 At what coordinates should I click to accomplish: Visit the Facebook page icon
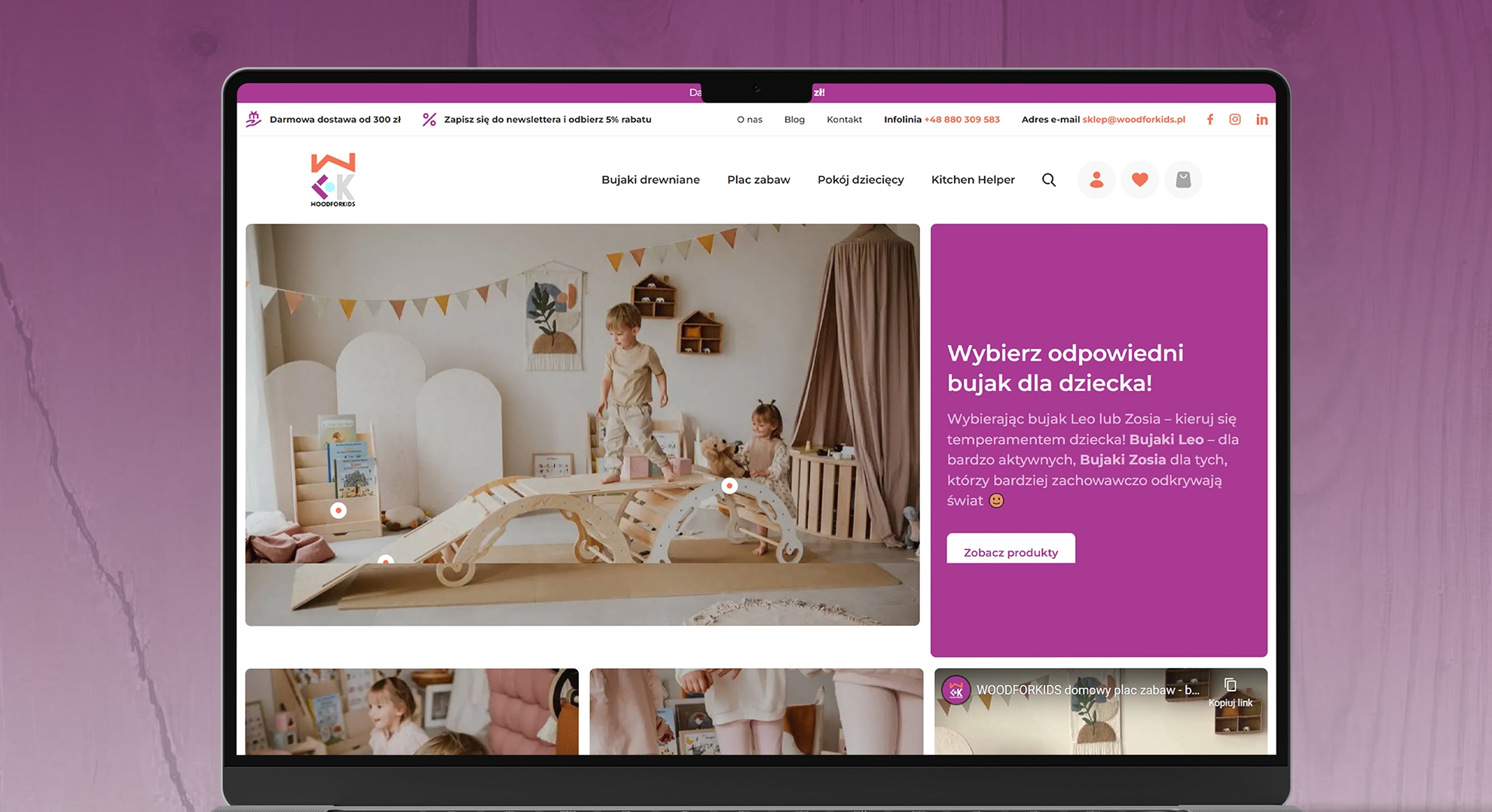(1210, 120)
